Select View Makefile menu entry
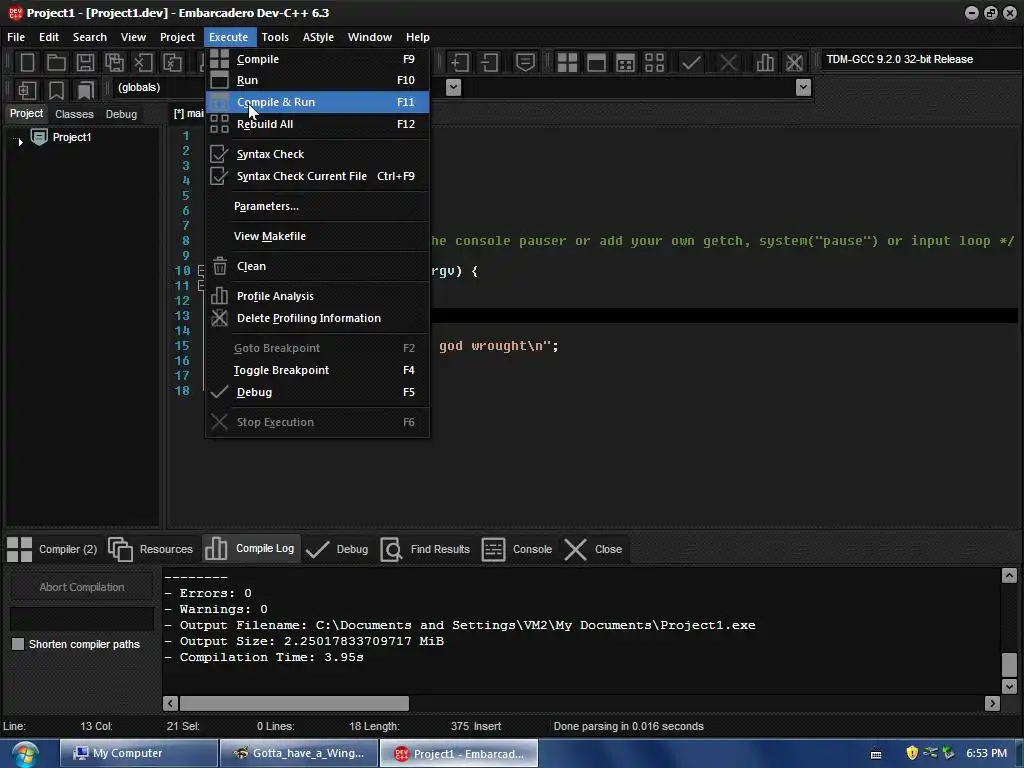The height and width of the screenshot is (768, 1024). [317, 236]
